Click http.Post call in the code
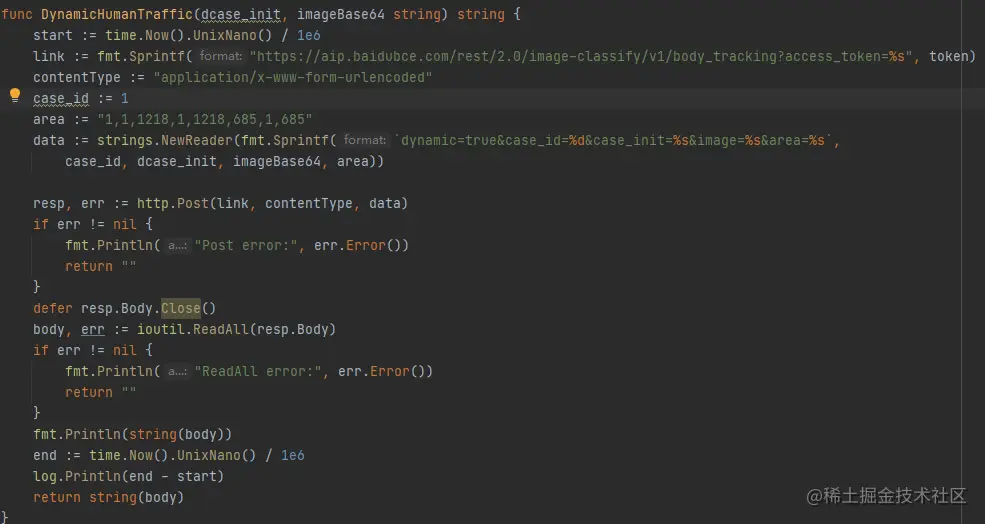This screenshot has height=524, width=985. point(173,204)
